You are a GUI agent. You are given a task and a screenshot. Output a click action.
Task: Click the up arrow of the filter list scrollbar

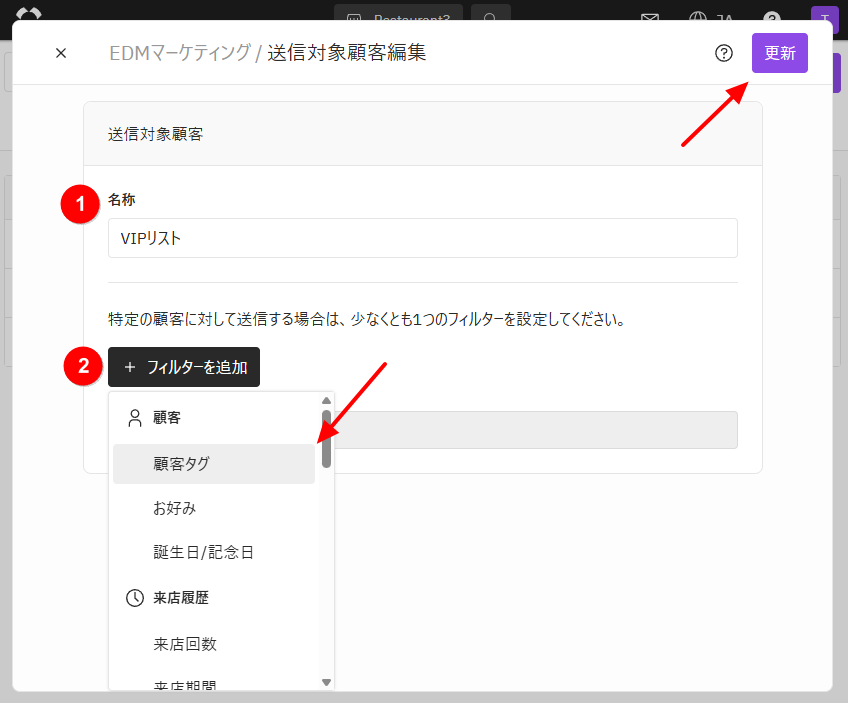pos(326,401)
